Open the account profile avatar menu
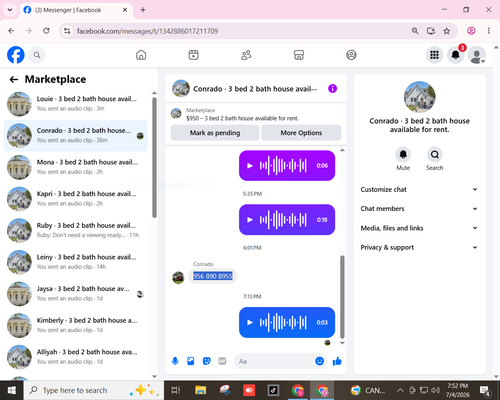Viewport: 500px width, 400px height. click(477, 55)
